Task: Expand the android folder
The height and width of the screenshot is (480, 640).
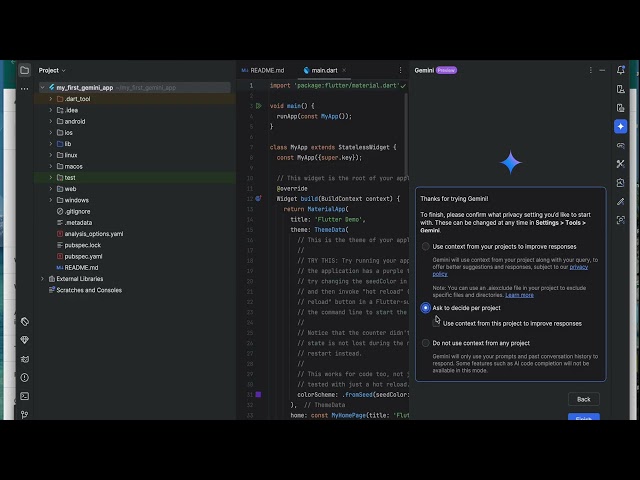Action: pos(51,121)
